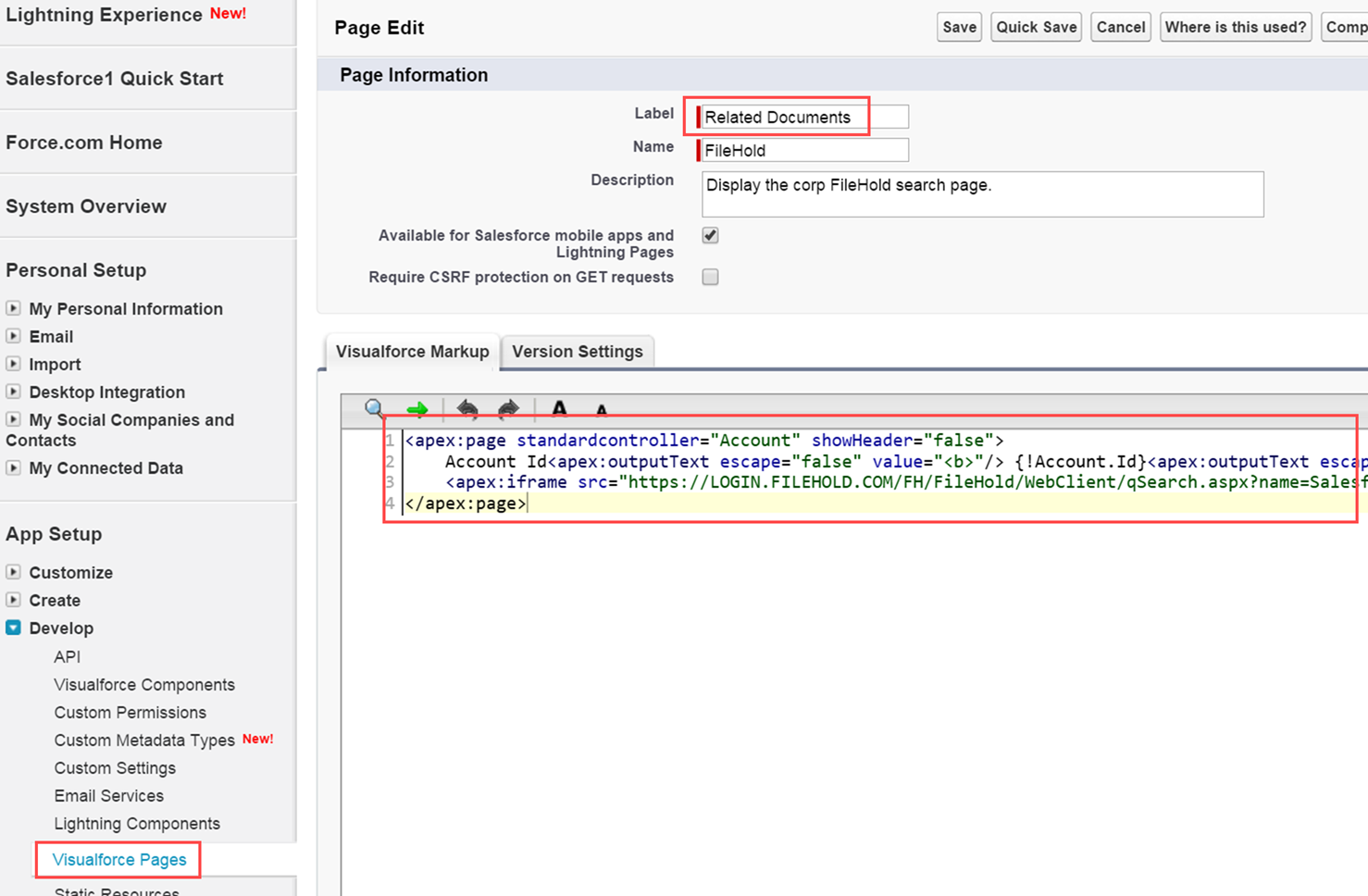Click the search magnifier icon in the editor toolbar
The image size is (1368, 896).
pyautogui.click(x=374, y=408)
